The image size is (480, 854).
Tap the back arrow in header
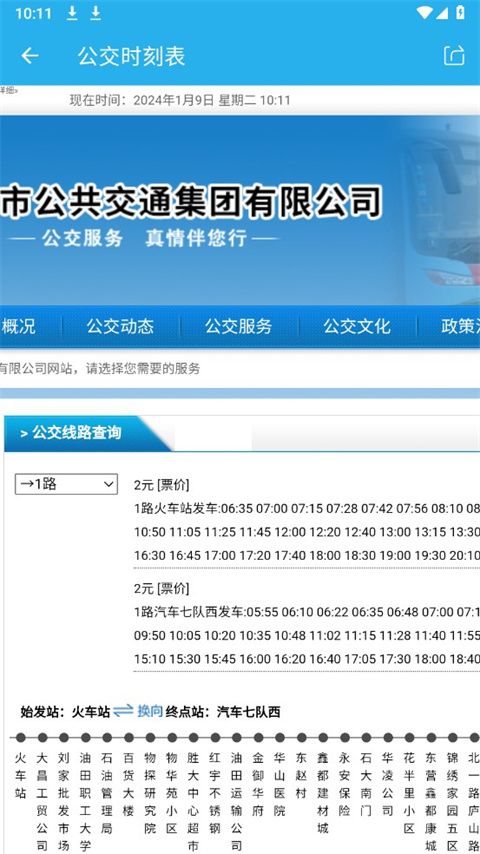(x=29, y=56)
